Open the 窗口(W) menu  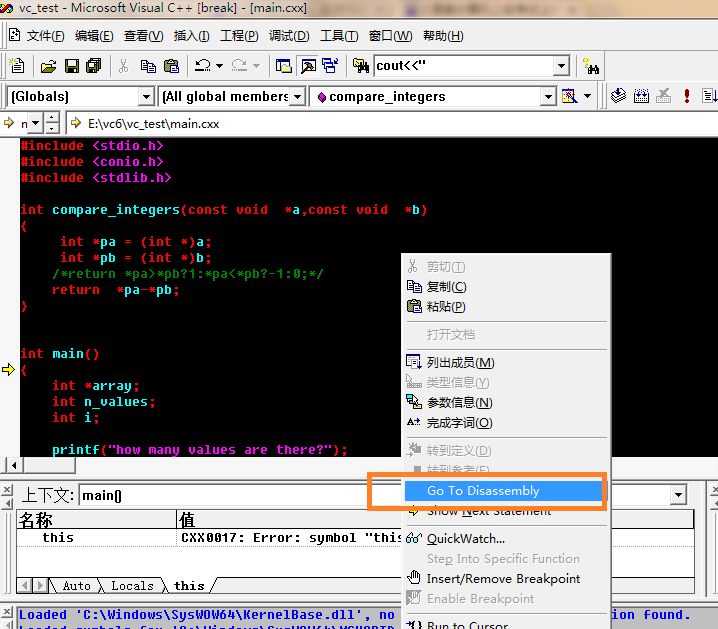pos(391,35)
